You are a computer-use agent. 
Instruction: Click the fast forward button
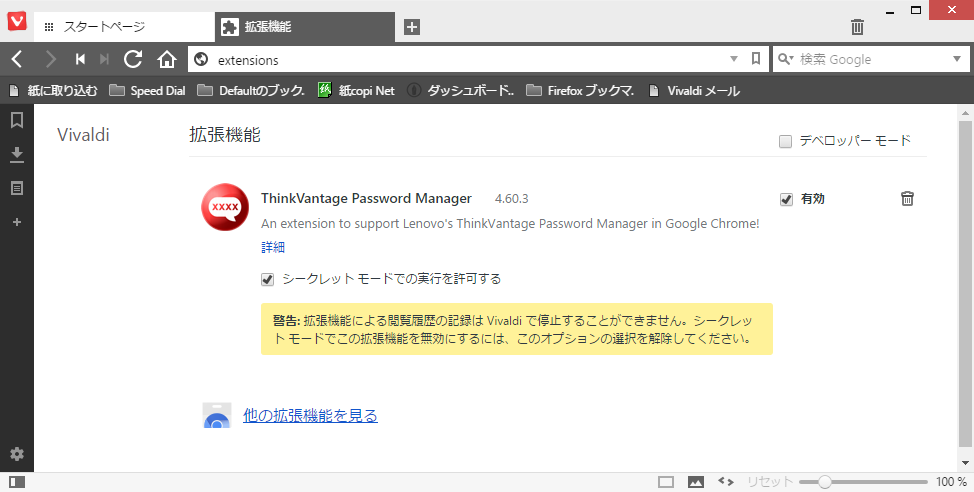click(104, 59)
